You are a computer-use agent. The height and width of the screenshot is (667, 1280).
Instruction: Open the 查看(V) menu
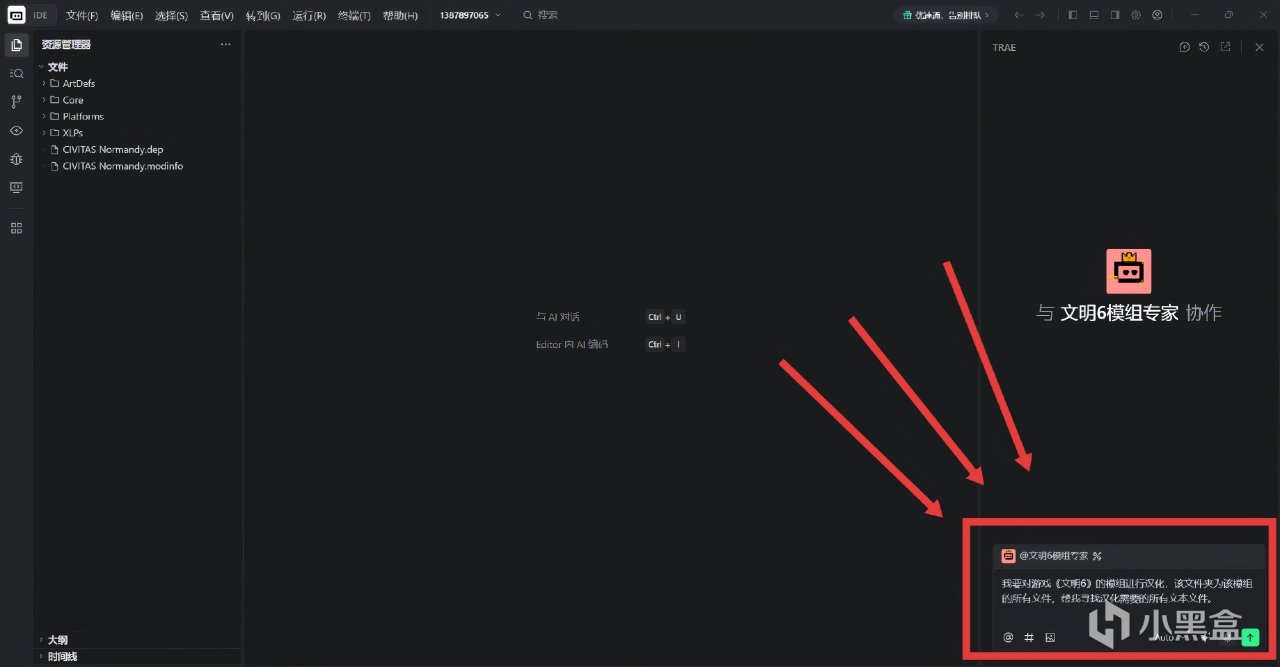216,15
